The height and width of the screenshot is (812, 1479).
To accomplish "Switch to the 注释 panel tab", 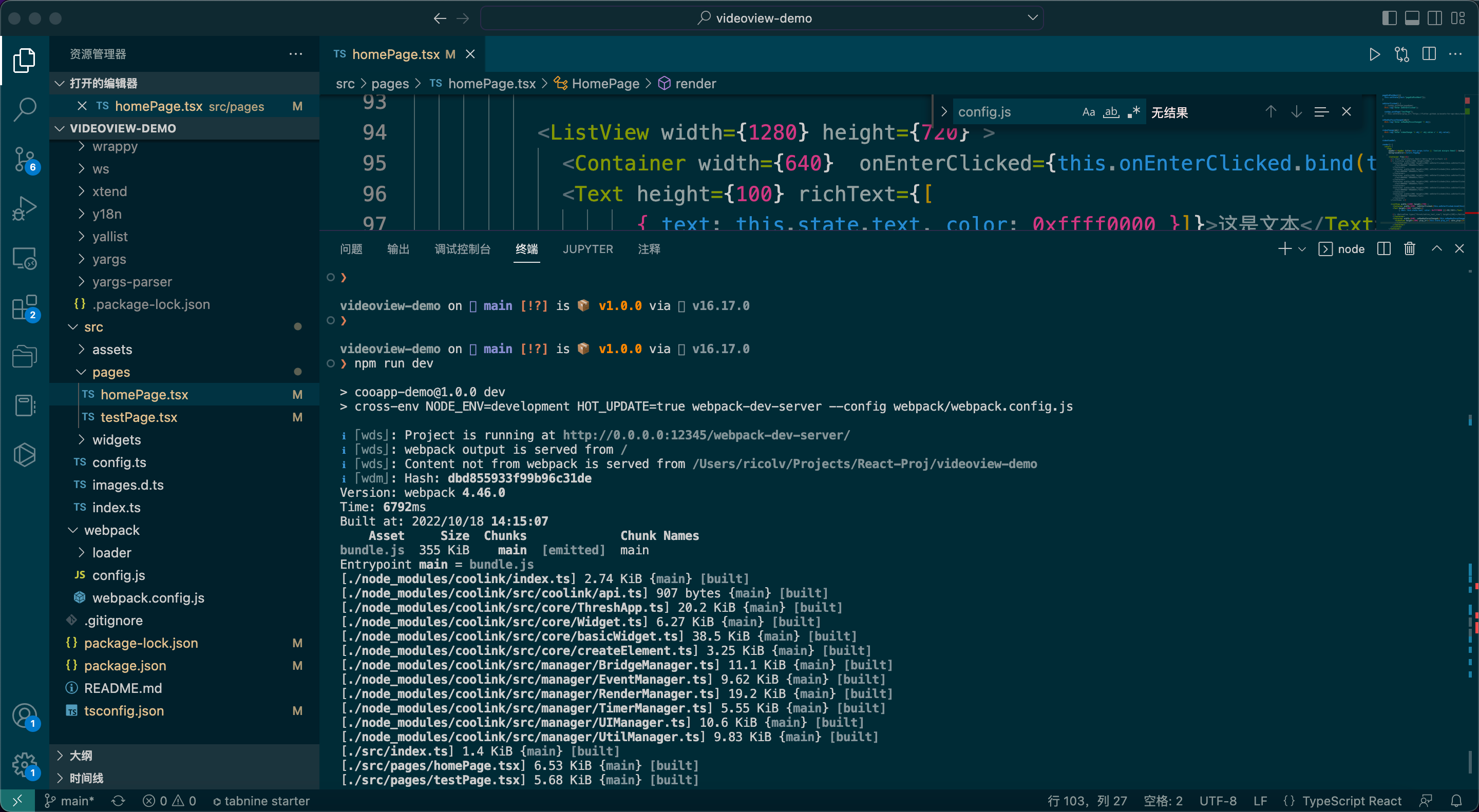I will [649, 249].
